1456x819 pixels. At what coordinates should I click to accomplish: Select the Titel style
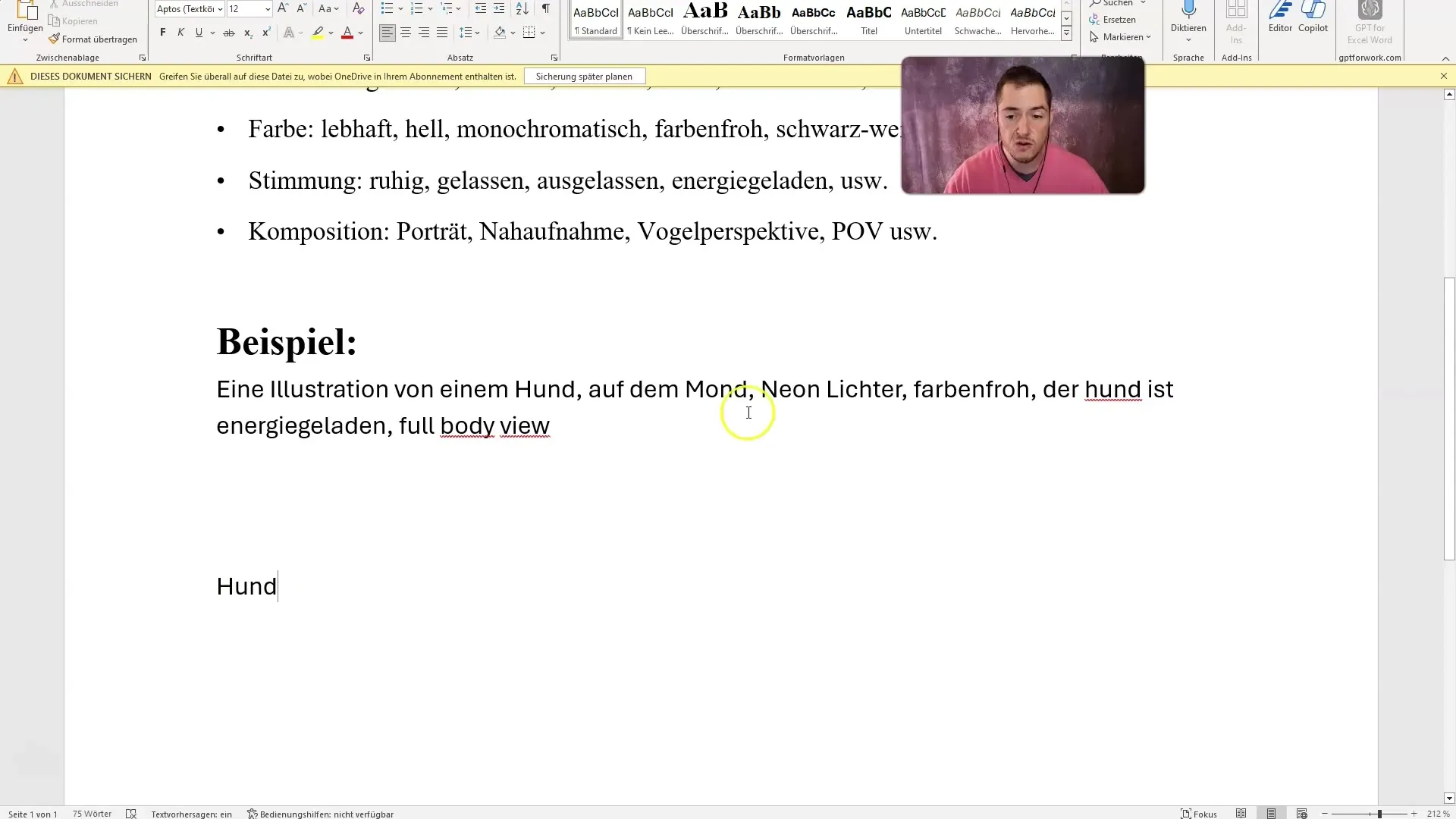[x=869, y=20]
